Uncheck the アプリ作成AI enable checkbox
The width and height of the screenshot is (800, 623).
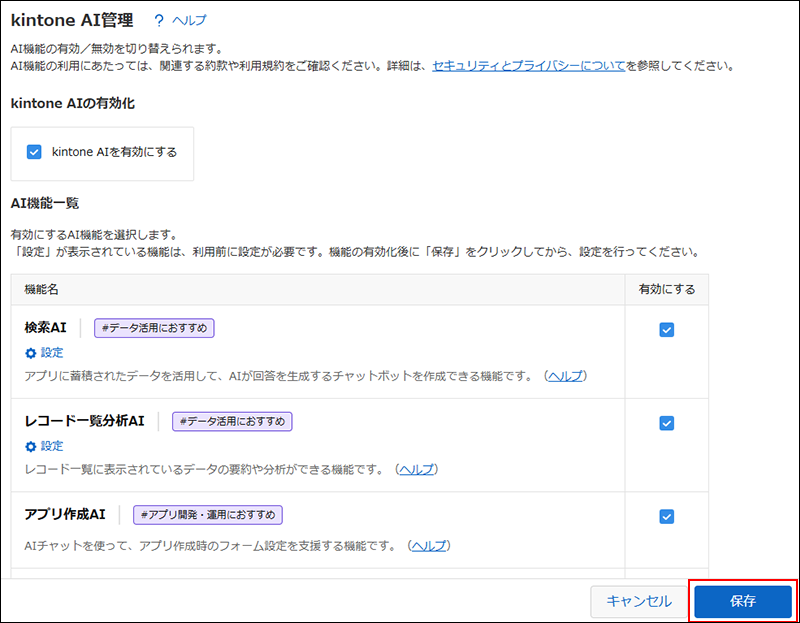point(666,516)
